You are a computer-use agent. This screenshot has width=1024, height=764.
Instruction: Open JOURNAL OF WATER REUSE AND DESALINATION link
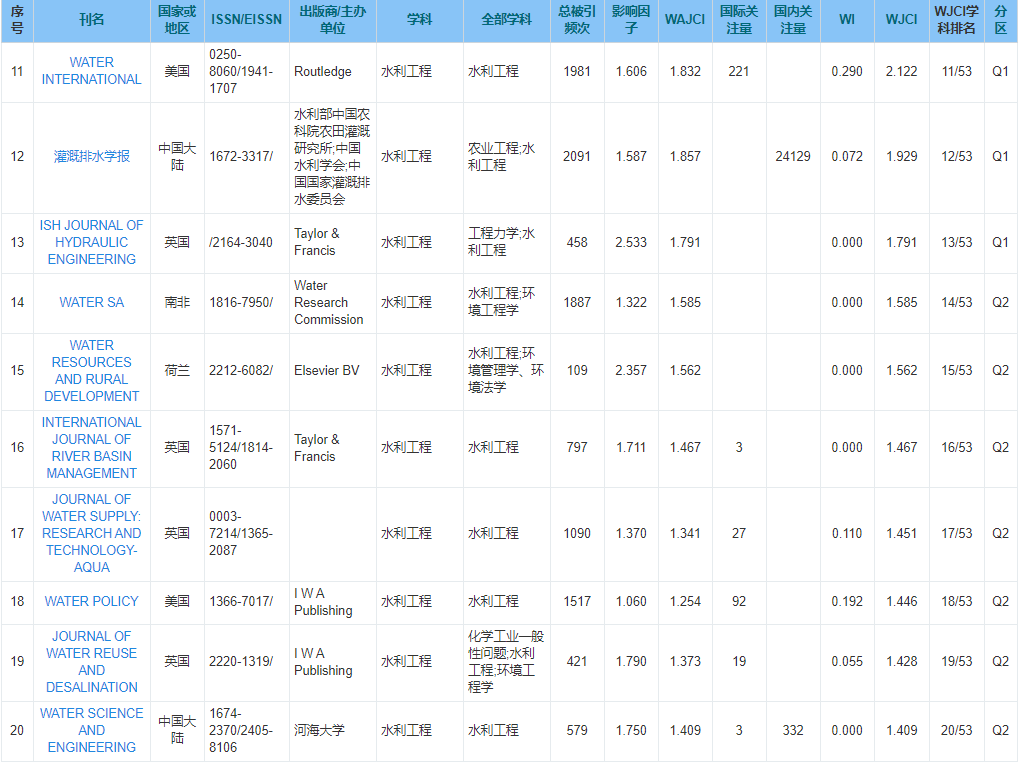[x=91, y=661]
